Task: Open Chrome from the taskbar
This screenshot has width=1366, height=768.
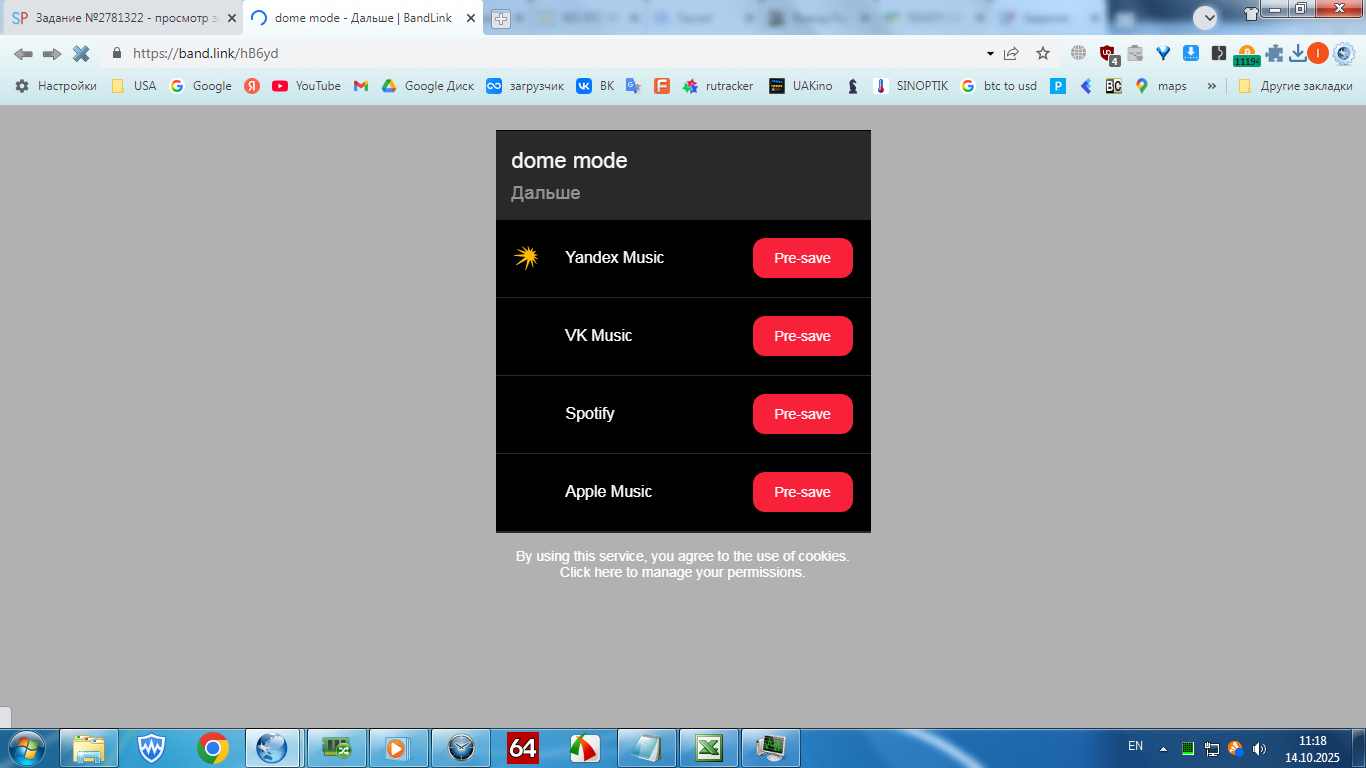Action: (212, 748)
